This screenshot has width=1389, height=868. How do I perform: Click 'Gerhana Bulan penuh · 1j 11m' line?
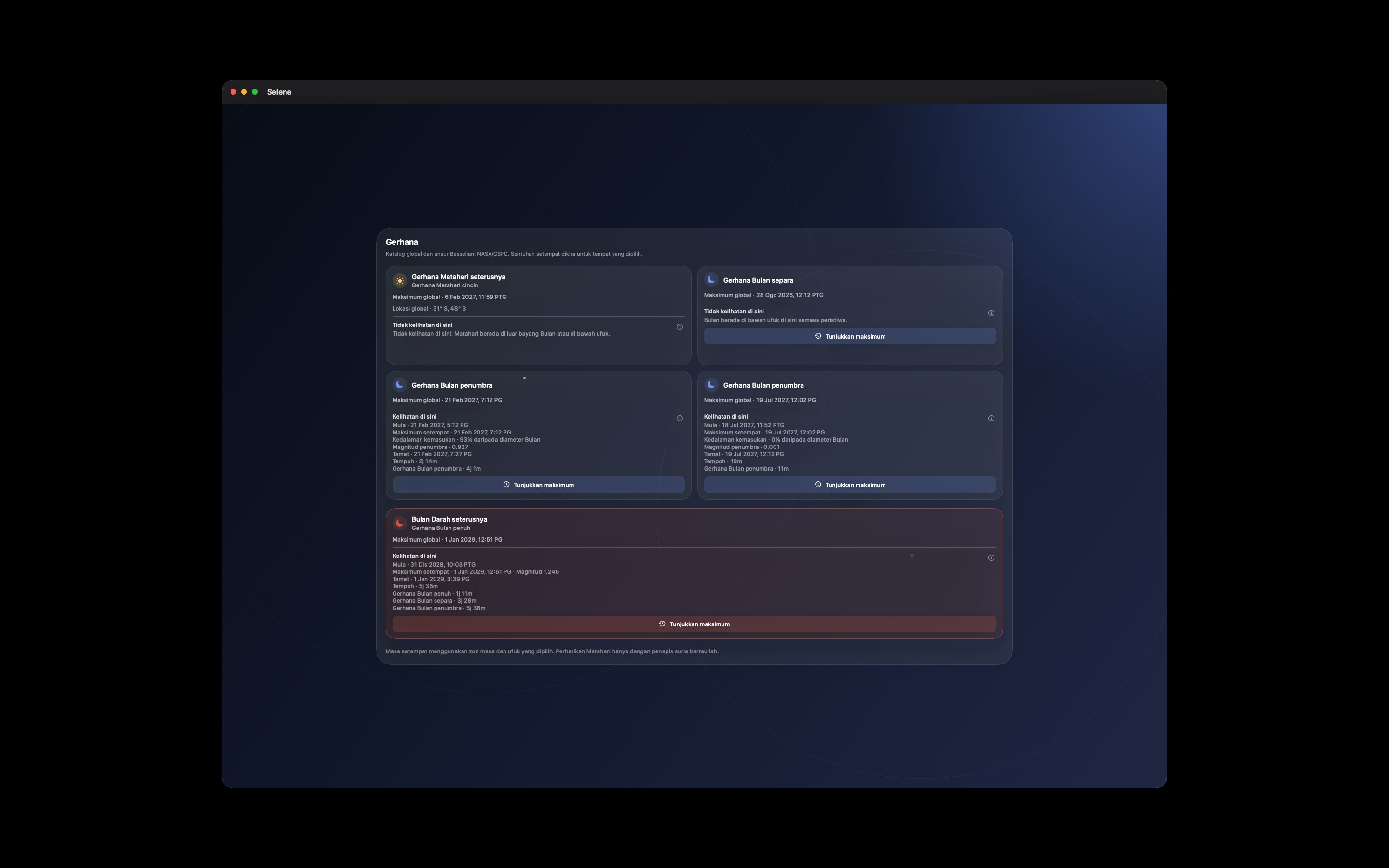tap(432, 594)
